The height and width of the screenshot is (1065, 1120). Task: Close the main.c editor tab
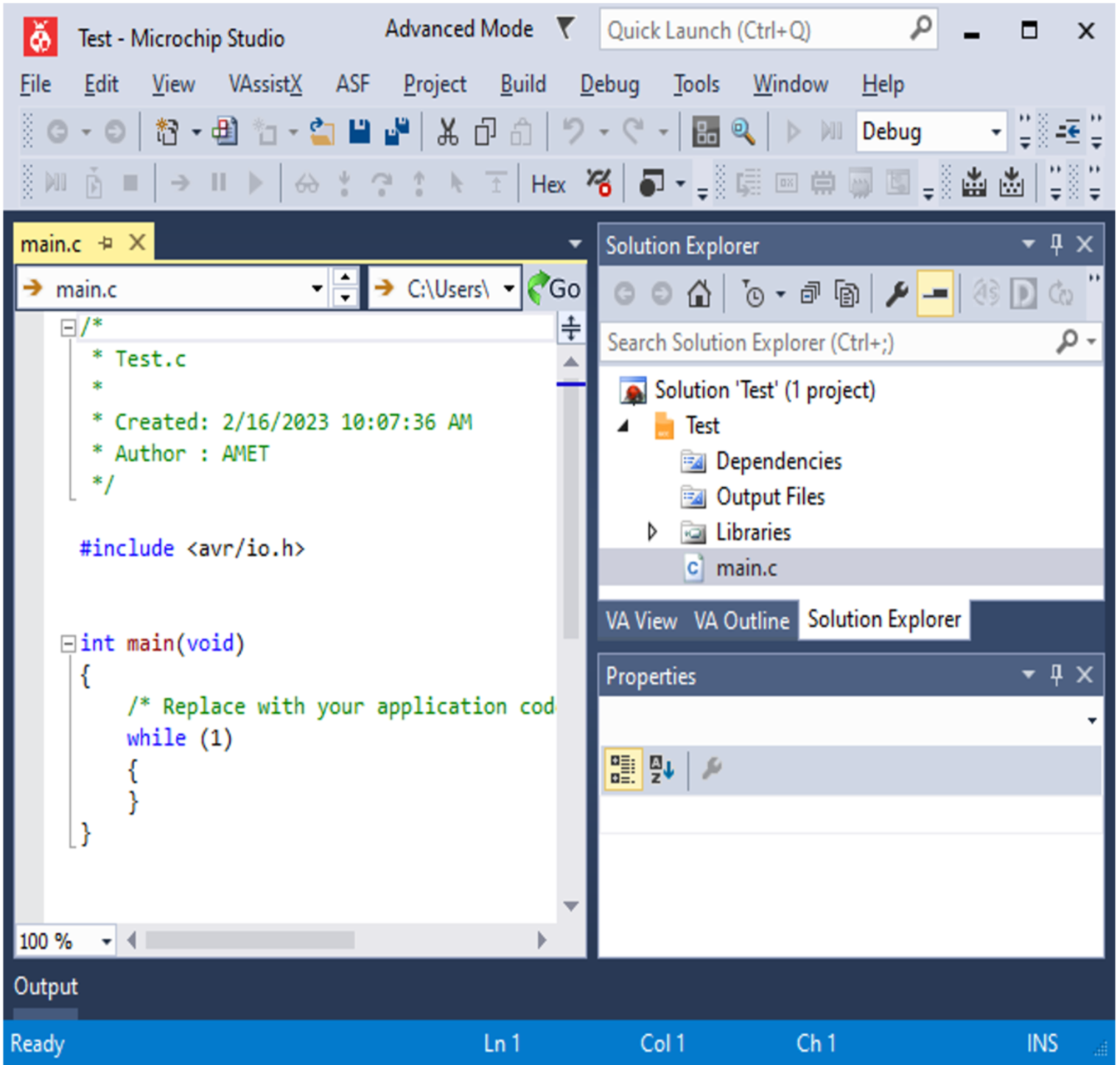coord(137,242)
